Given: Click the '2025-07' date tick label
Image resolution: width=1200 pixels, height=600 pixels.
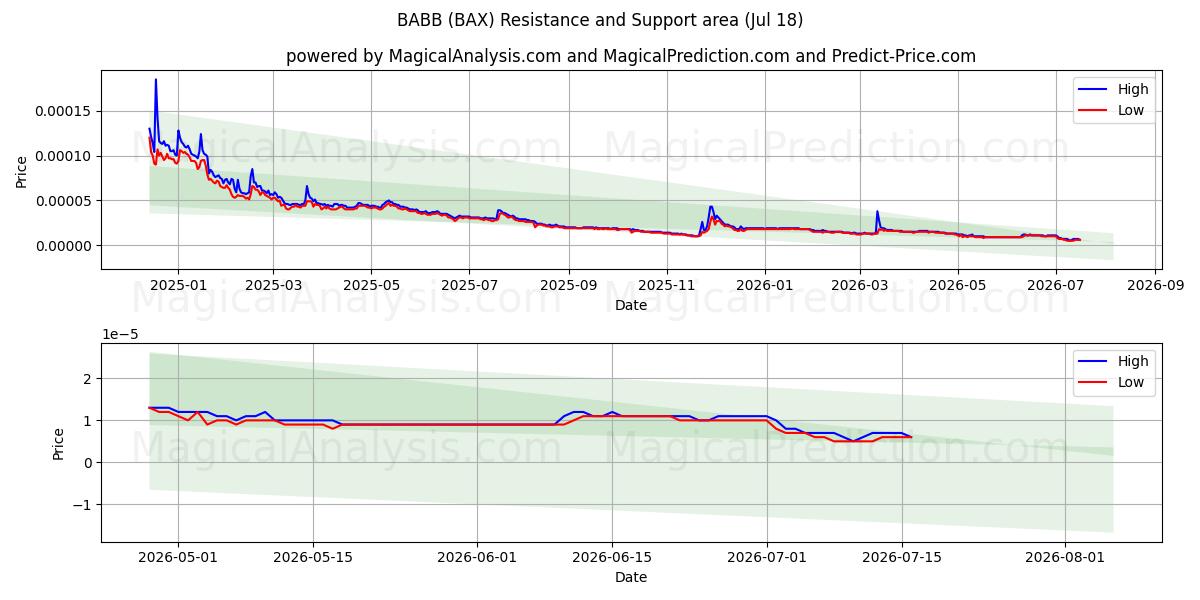Looking at the screenshot, I should [469, 285].
